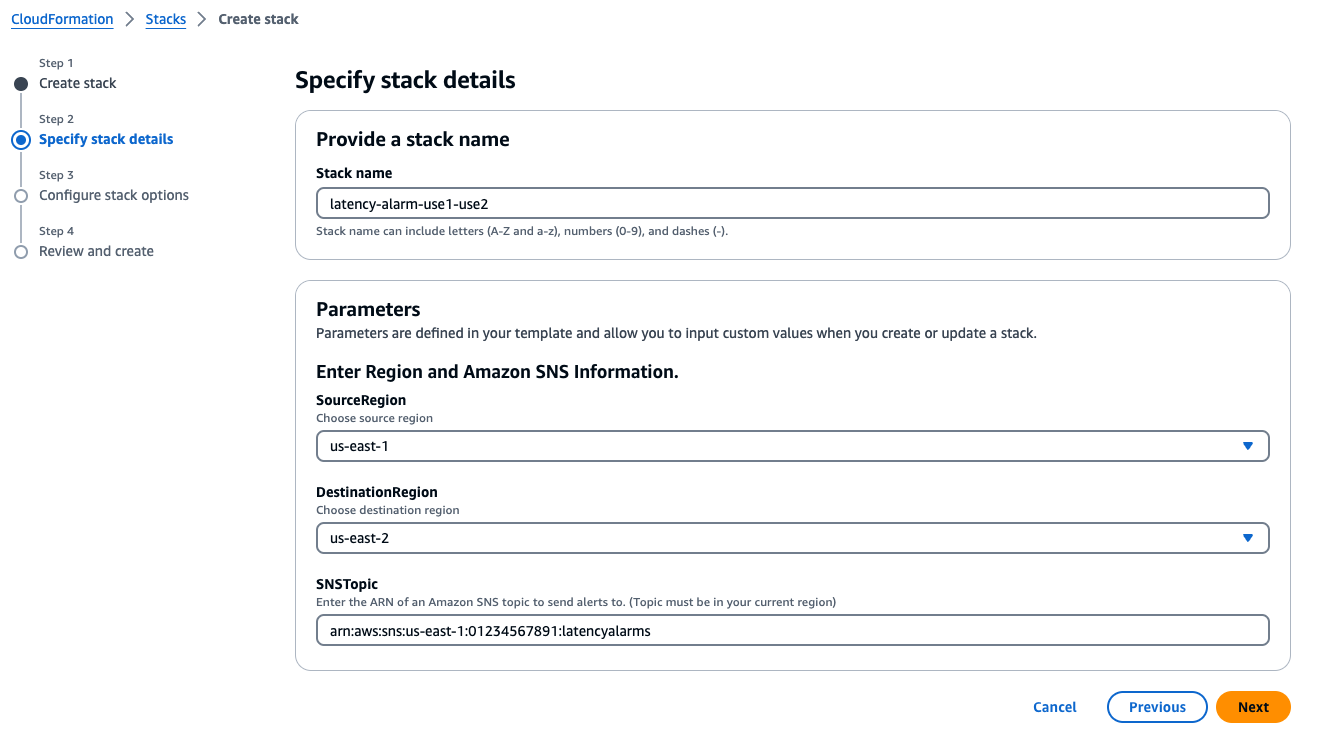Click the Step 1 filled circle indicator
1318x741 pixels.
21,84
